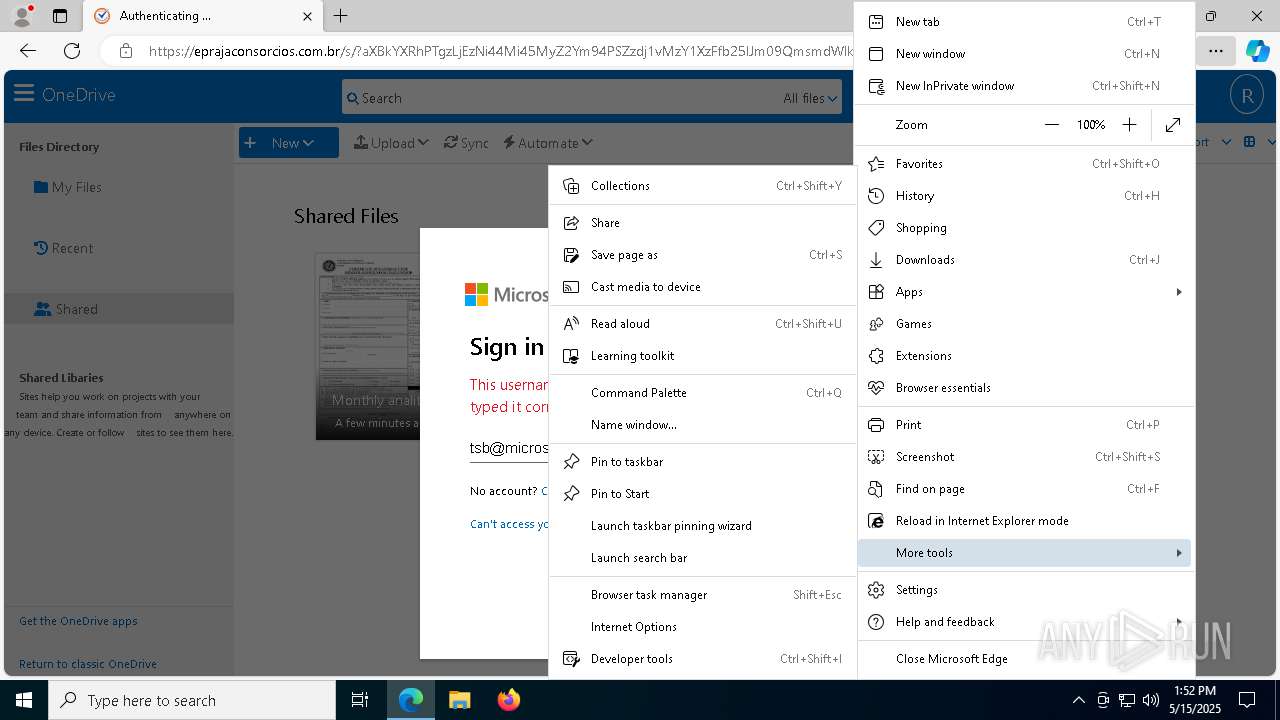Click the Edge ellipsis menu button
Image resolution: width=1280 pixels, height=720 pixels.
(1215, 51)
